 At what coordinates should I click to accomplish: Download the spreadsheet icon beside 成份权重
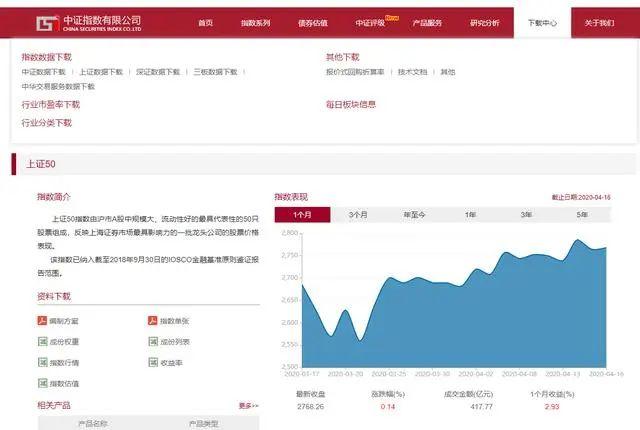click(42, 341)
